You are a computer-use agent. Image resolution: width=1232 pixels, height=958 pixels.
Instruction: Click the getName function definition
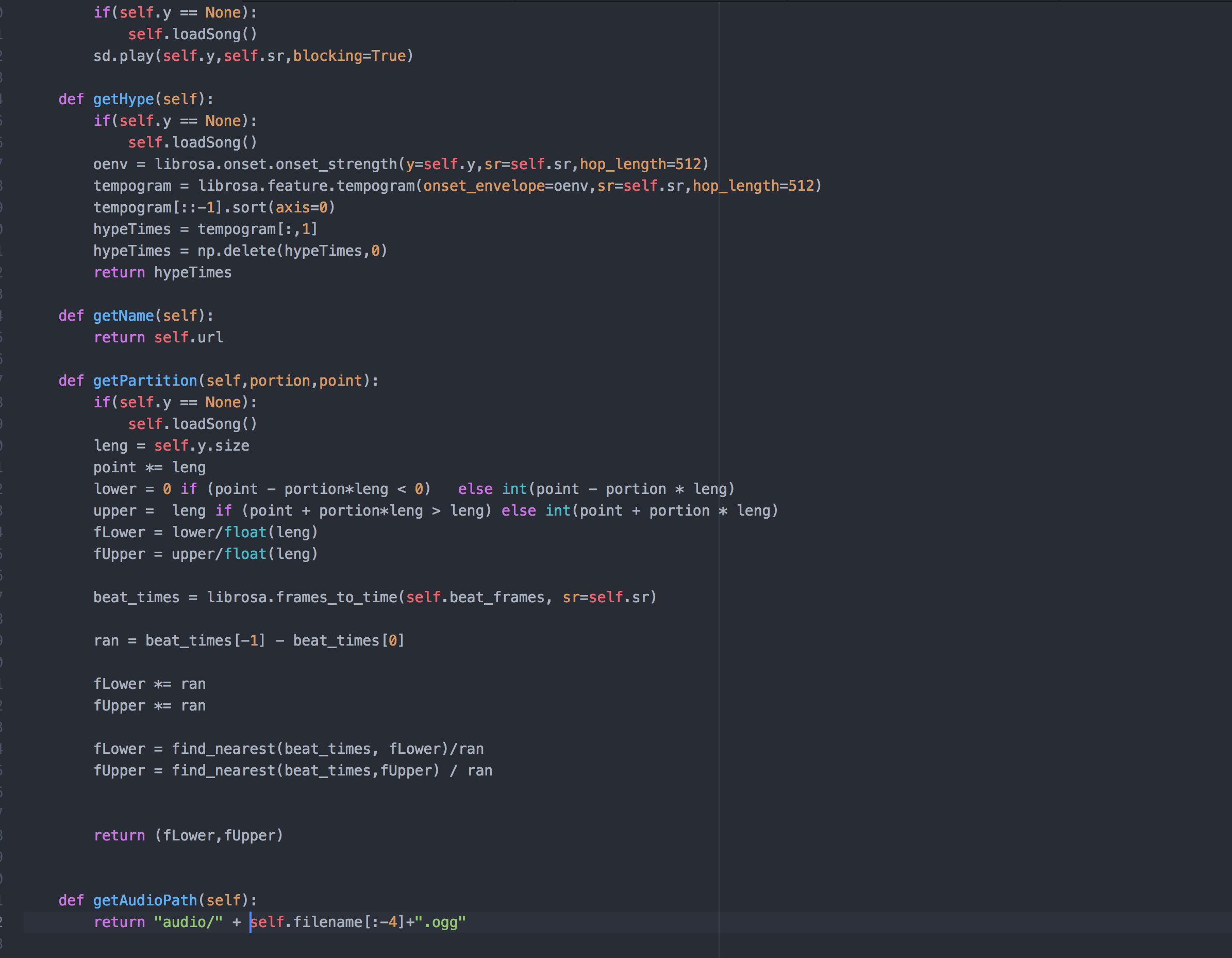[x=123, y=316]
